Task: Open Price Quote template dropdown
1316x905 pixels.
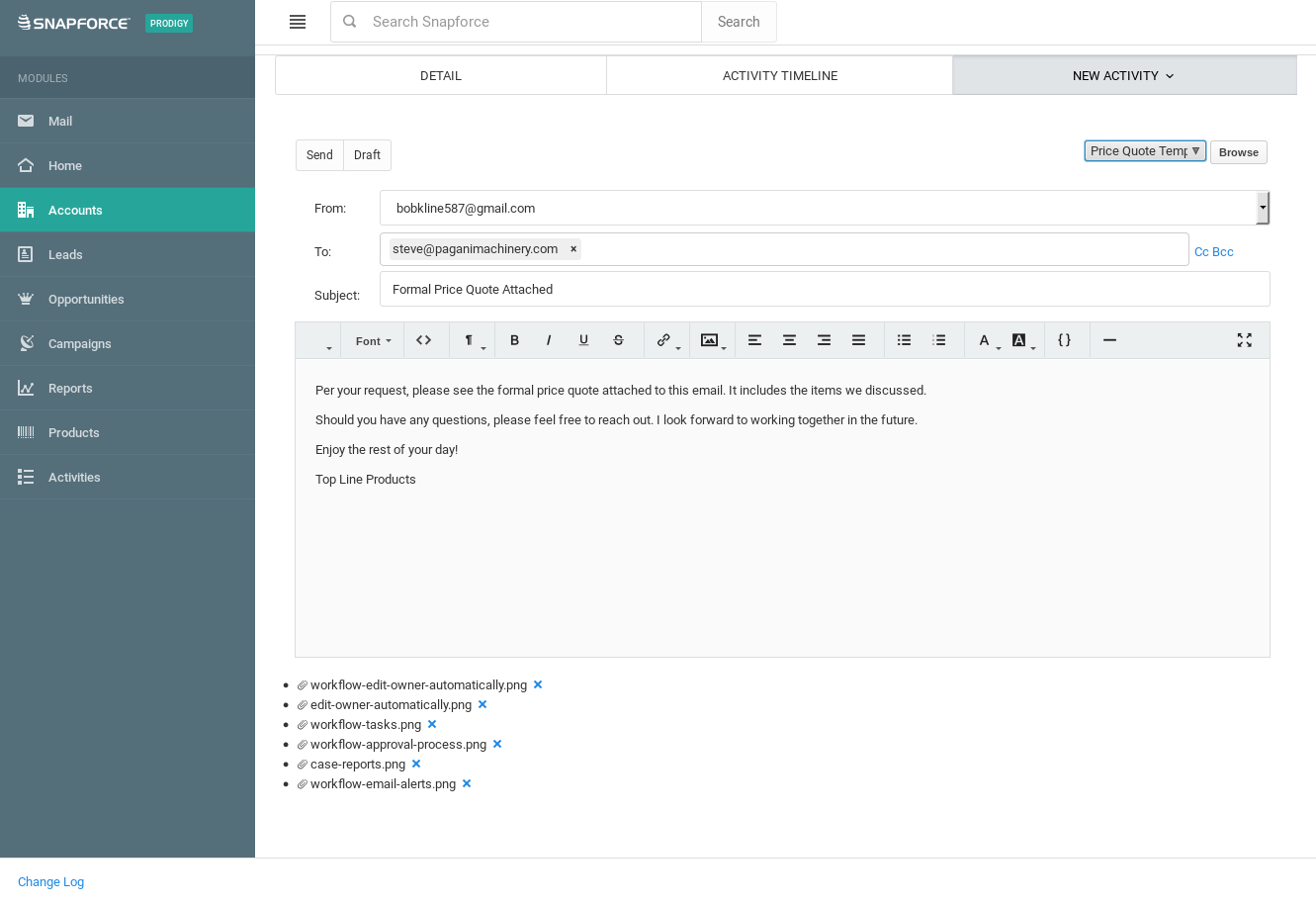Action: 1145,151
